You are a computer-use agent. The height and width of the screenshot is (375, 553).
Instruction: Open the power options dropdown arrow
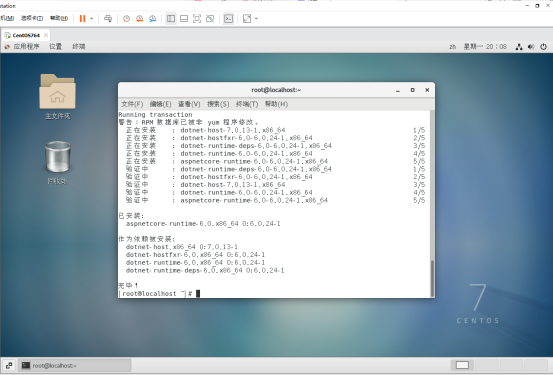click(x=92, y=19)
